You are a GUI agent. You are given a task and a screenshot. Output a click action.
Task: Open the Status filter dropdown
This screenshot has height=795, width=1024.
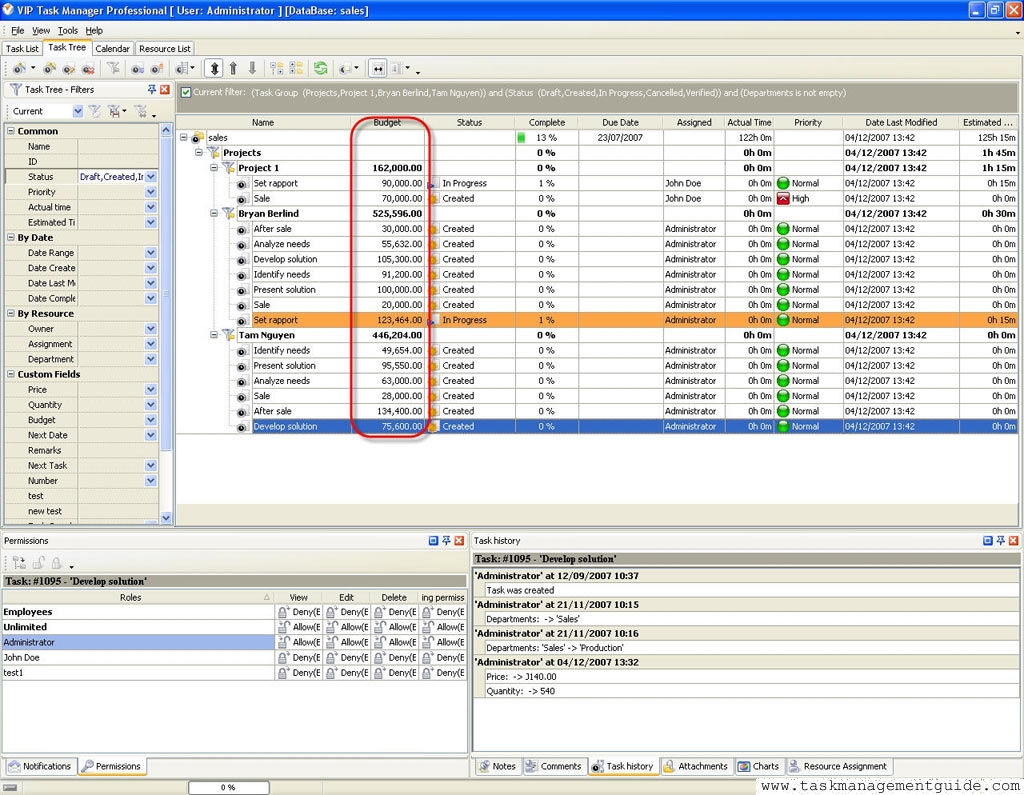tap(151, 177)
